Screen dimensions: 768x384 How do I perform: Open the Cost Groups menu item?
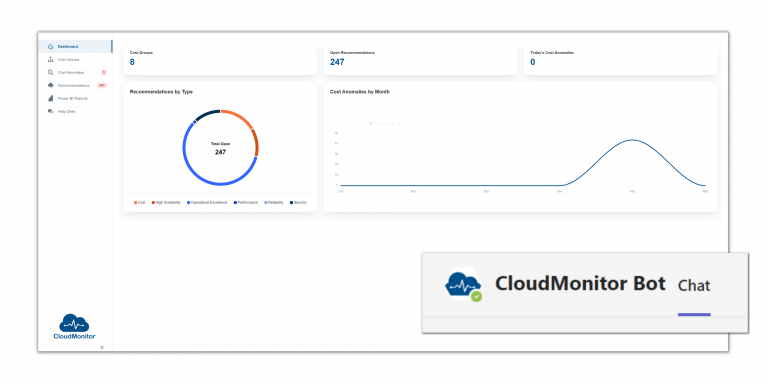pos(75,60)
